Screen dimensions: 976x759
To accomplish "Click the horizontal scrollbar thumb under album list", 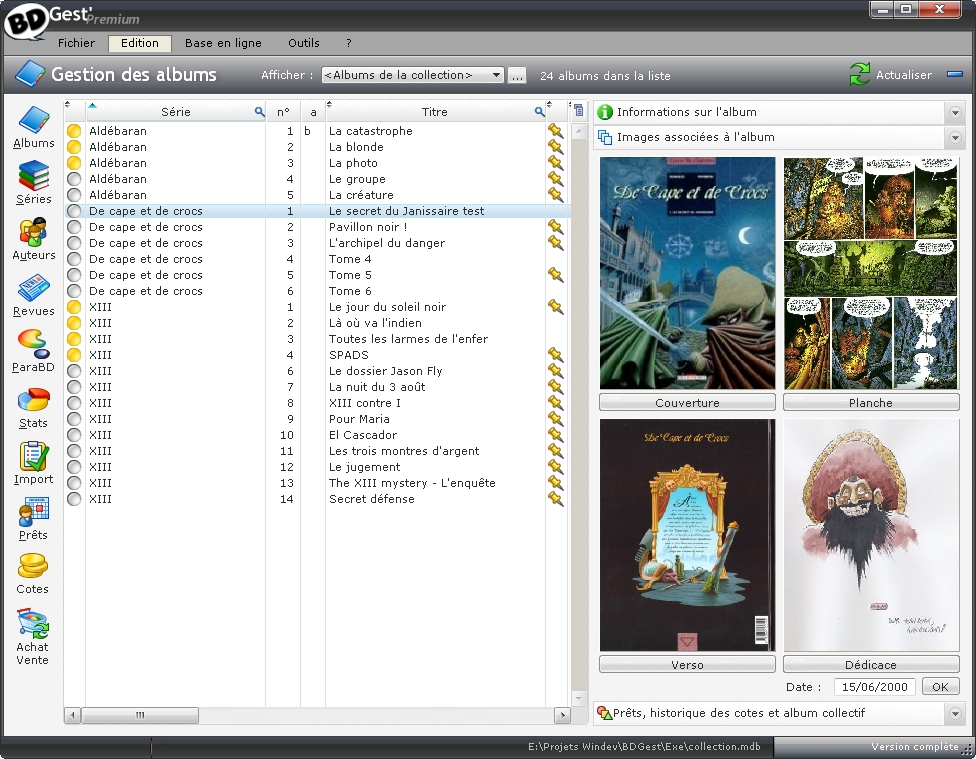I will coord(140,715).
